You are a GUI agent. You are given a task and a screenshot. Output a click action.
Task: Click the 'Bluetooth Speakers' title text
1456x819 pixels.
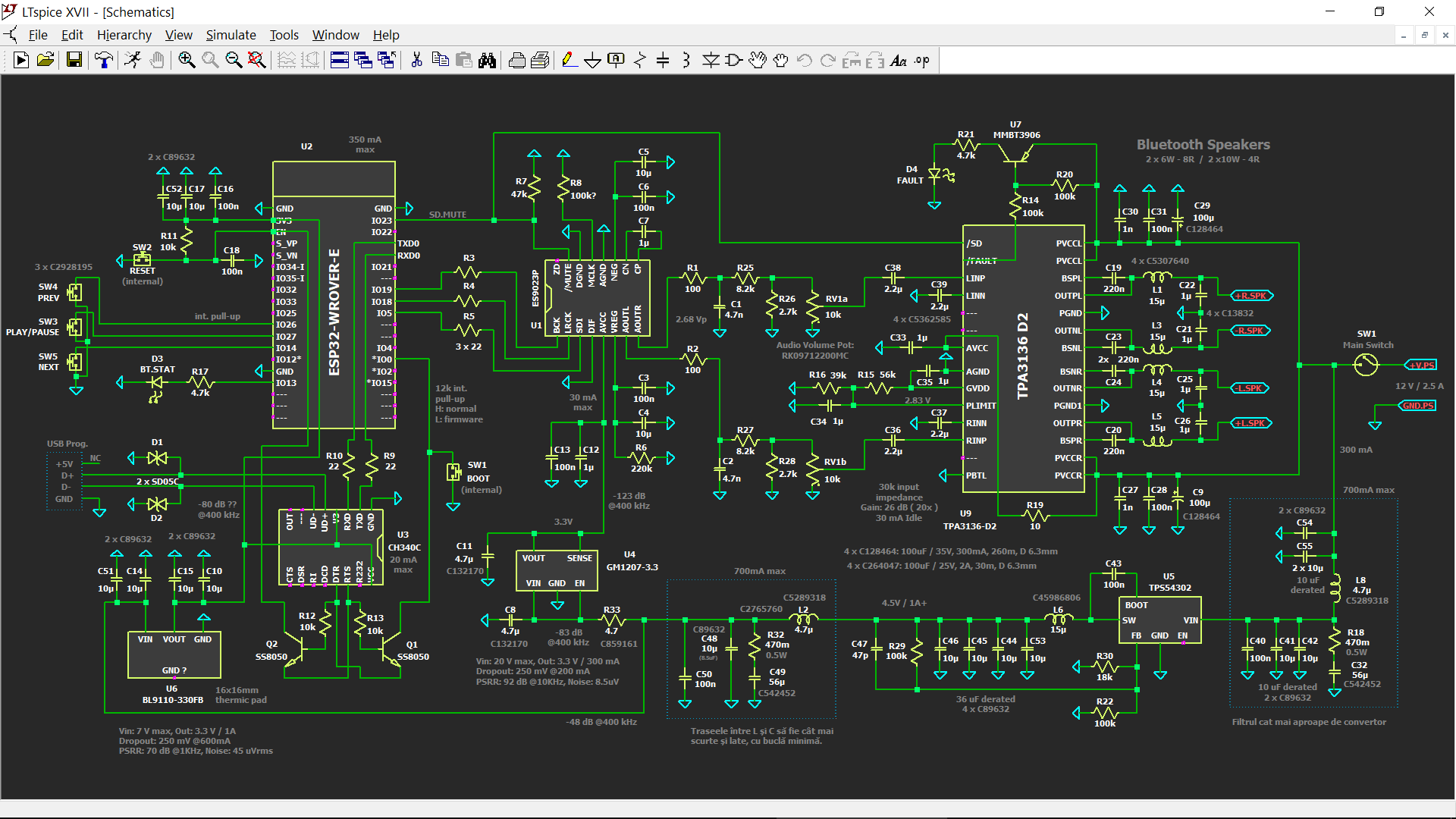(x=1203, y=144)
